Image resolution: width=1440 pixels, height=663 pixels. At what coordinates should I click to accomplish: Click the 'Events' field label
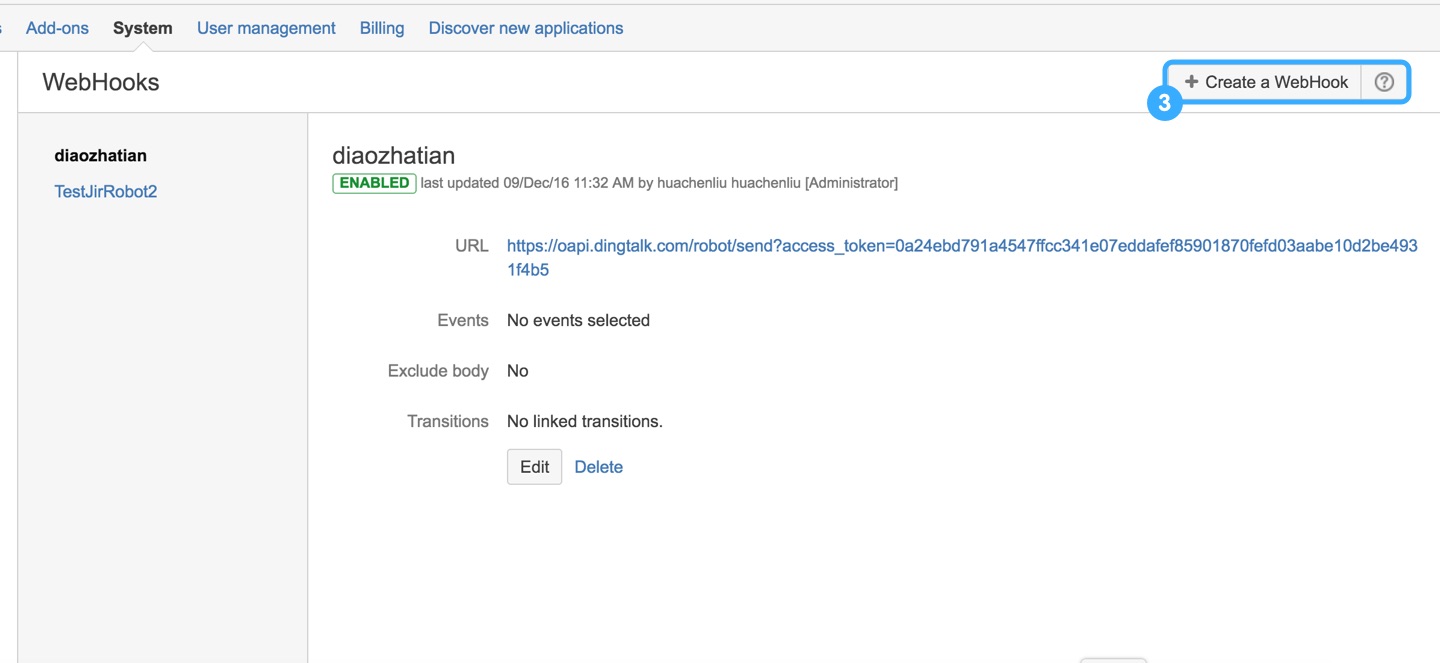point(463,320)
